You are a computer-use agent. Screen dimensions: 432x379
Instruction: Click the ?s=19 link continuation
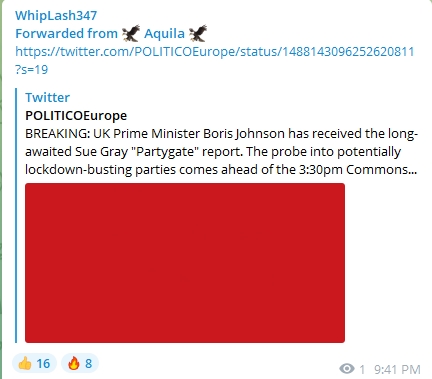pos(32,70)
